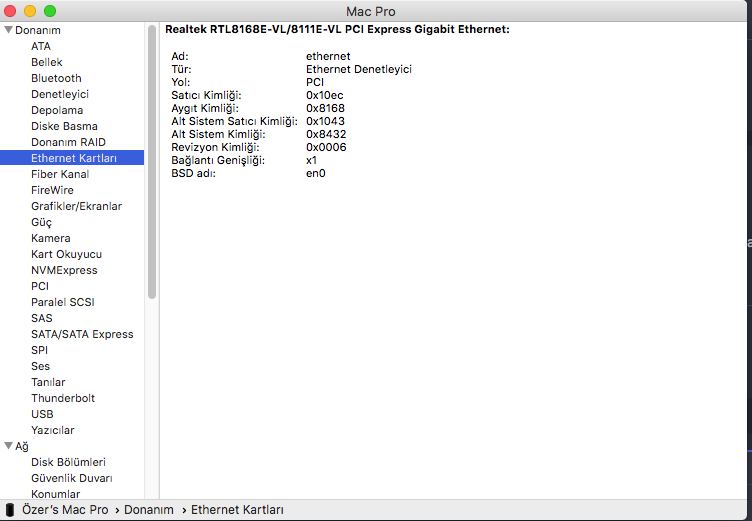Open the Depolama section
752x521 pixels.
point(57,110)
